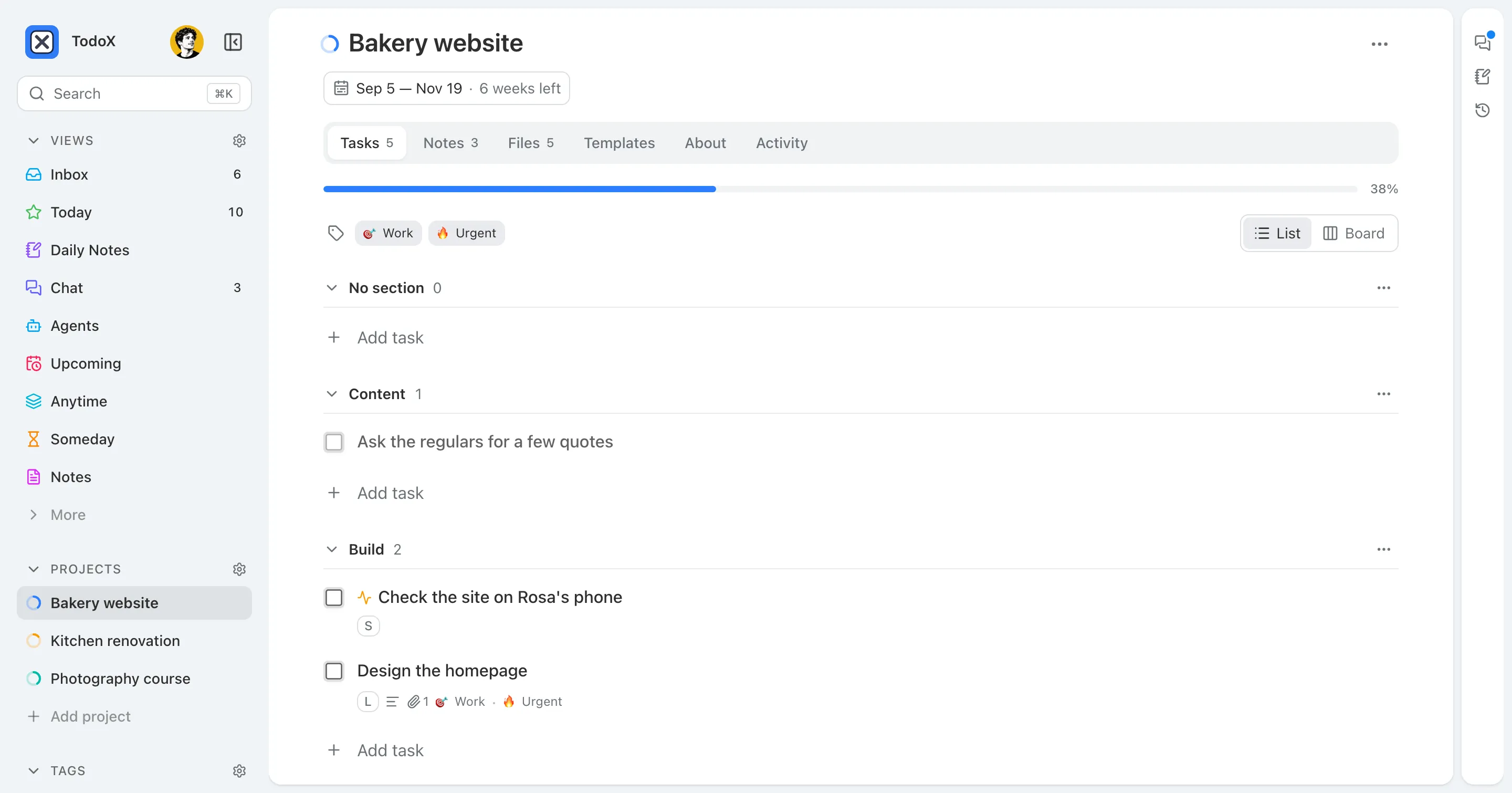Screen dimensions: 1512x793
Task: Check off Design the homepage
Action: (334, 671)
